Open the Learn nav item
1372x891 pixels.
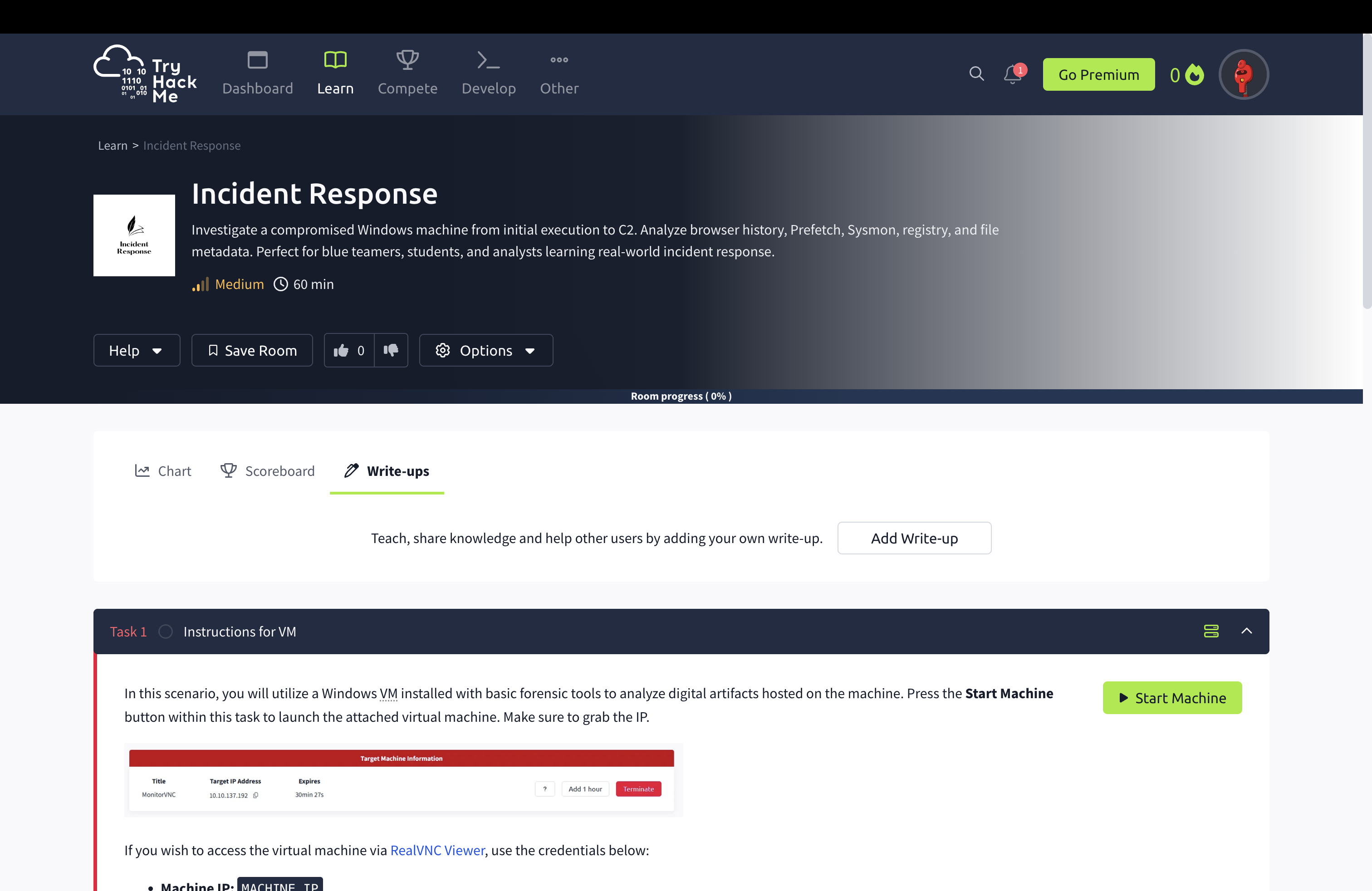(x=335, y=74)
